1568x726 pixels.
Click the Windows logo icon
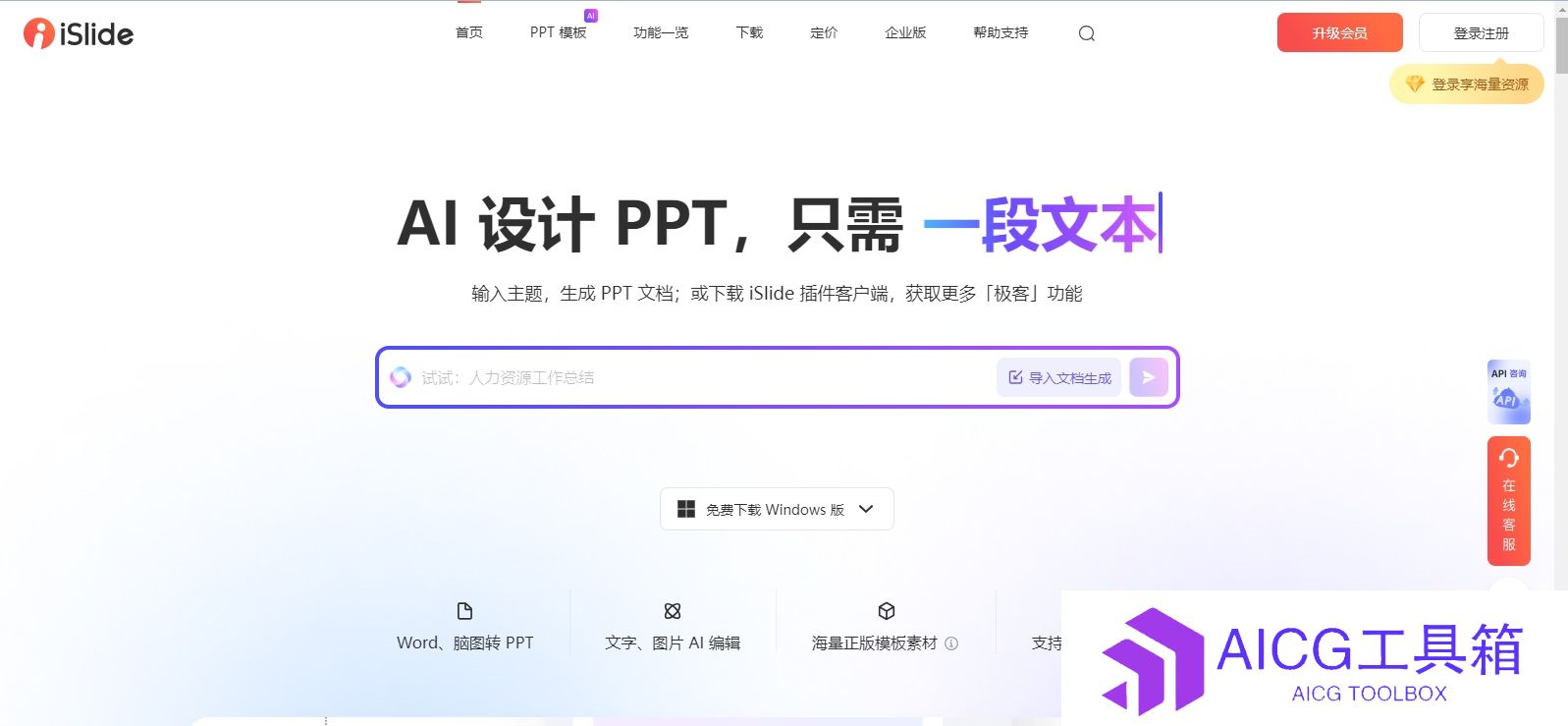[686, 509]
